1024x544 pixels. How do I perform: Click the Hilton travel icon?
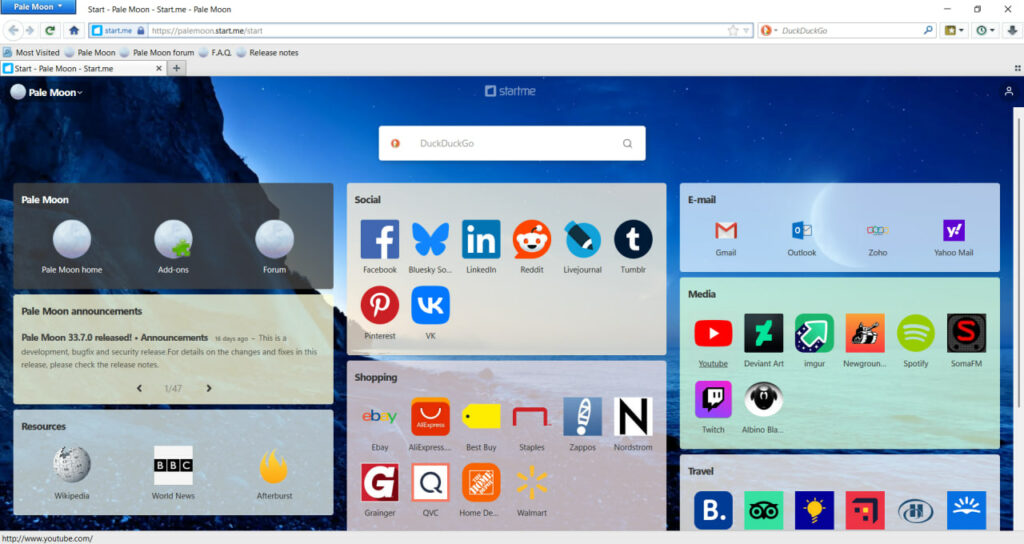coord(916,510)
